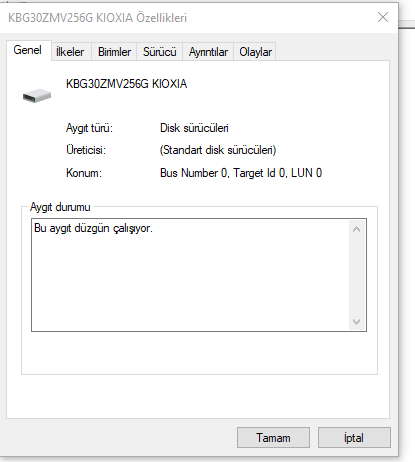Click the Disk sürücüleri device type value
415x462 pixels.
tap(194, 128)
